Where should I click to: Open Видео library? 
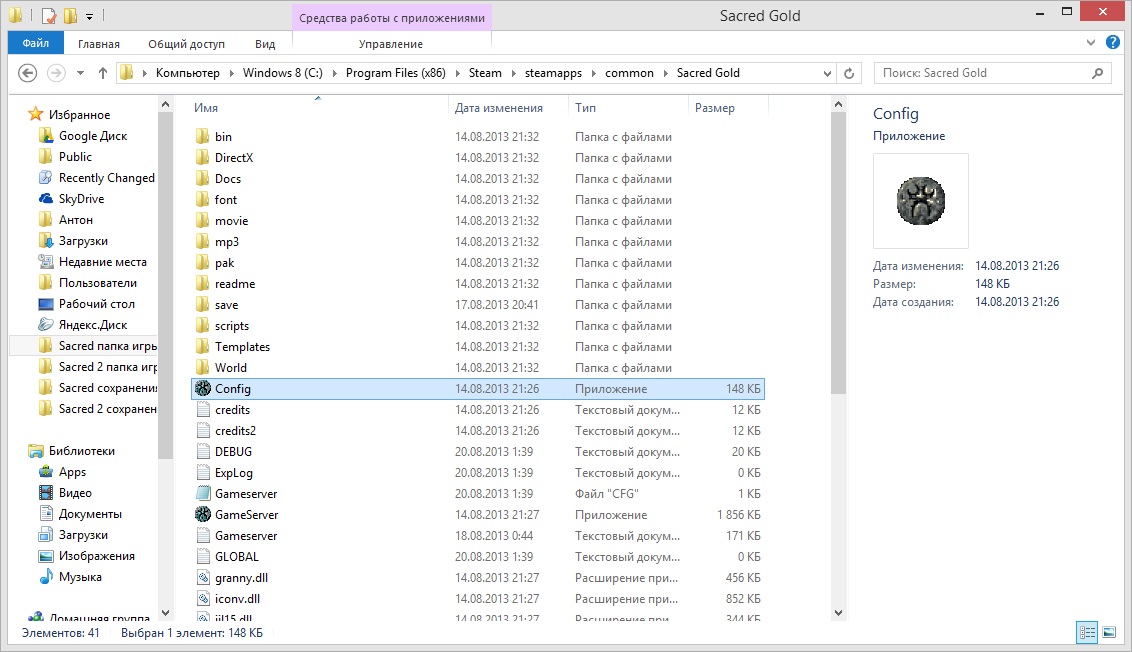tap(75, 493)
